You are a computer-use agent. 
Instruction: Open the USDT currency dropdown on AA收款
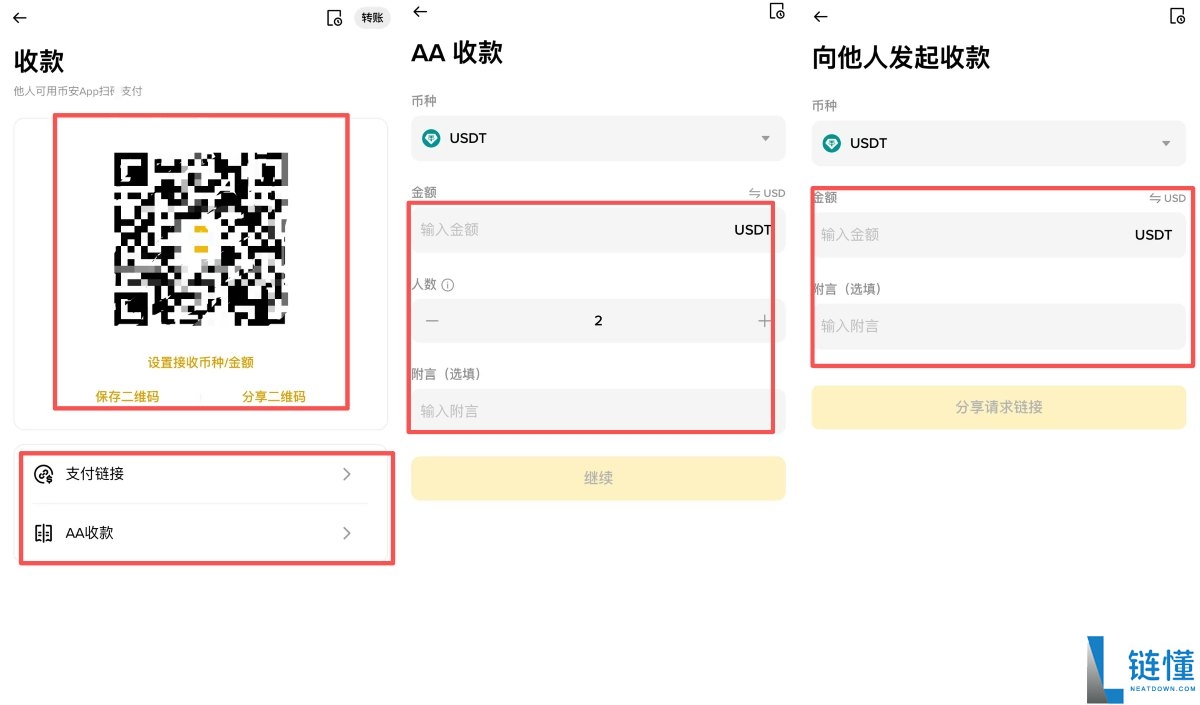coord(766,139)
